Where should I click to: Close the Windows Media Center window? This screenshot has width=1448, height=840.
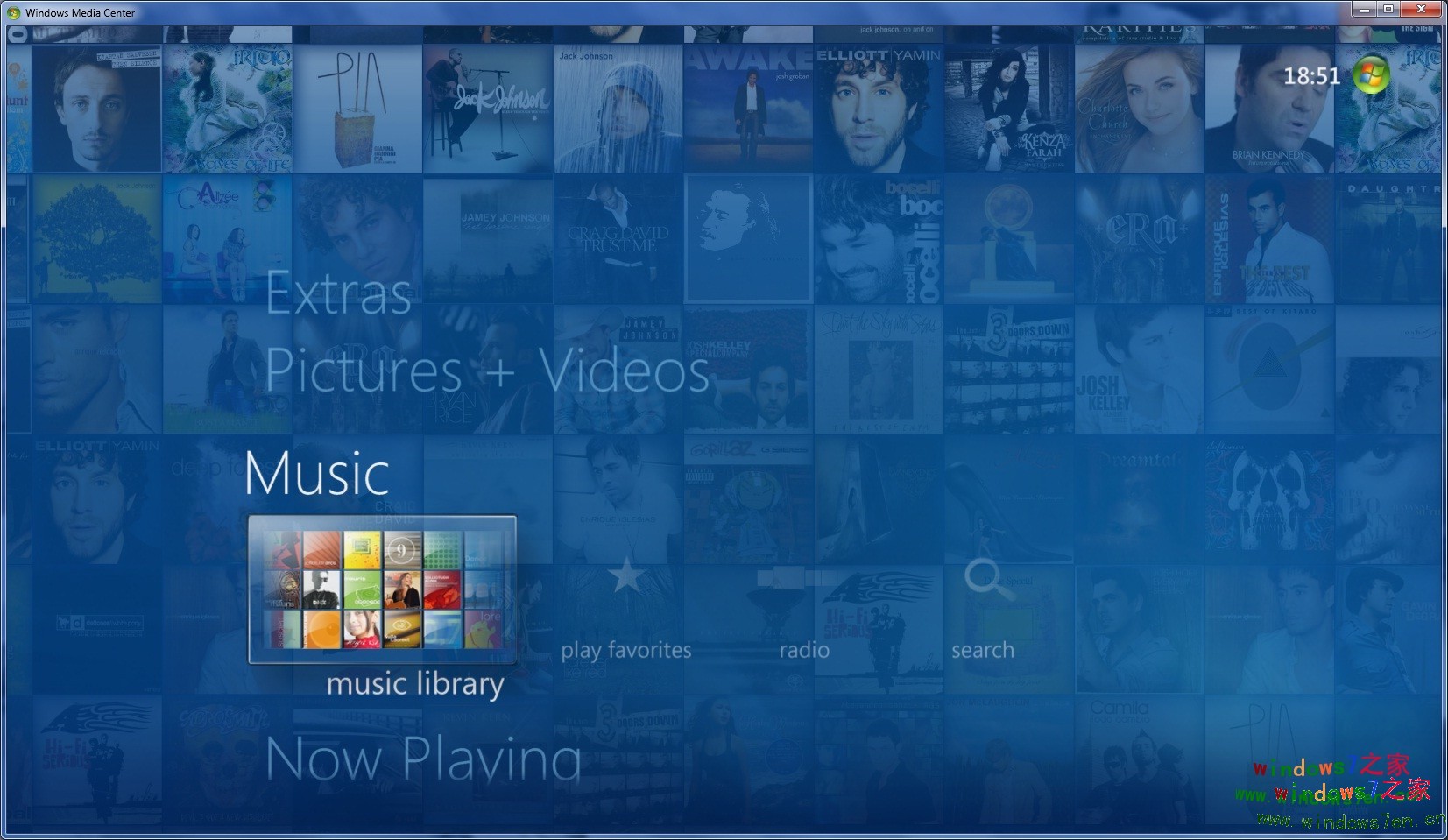[x=1422, y=10]
